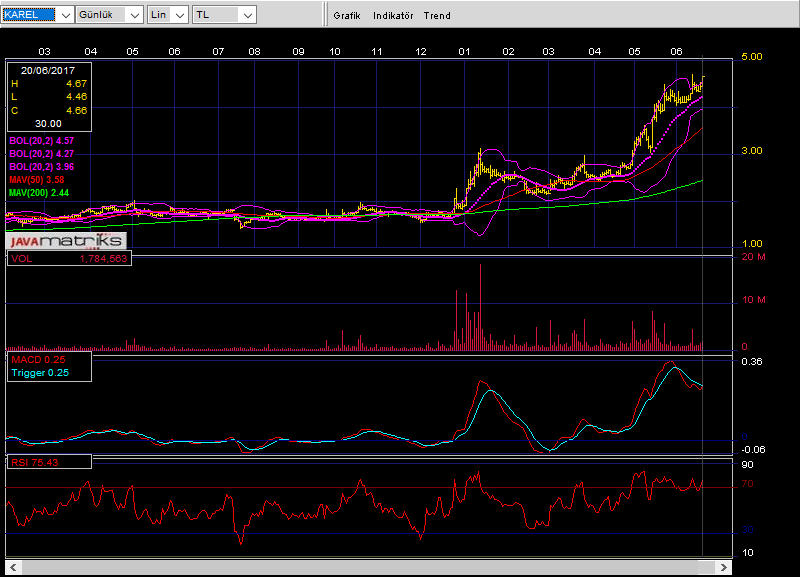The width and height of the screenshot is (800, 577).
Task: Click the JavaMatriks logo
Action: 65,241
